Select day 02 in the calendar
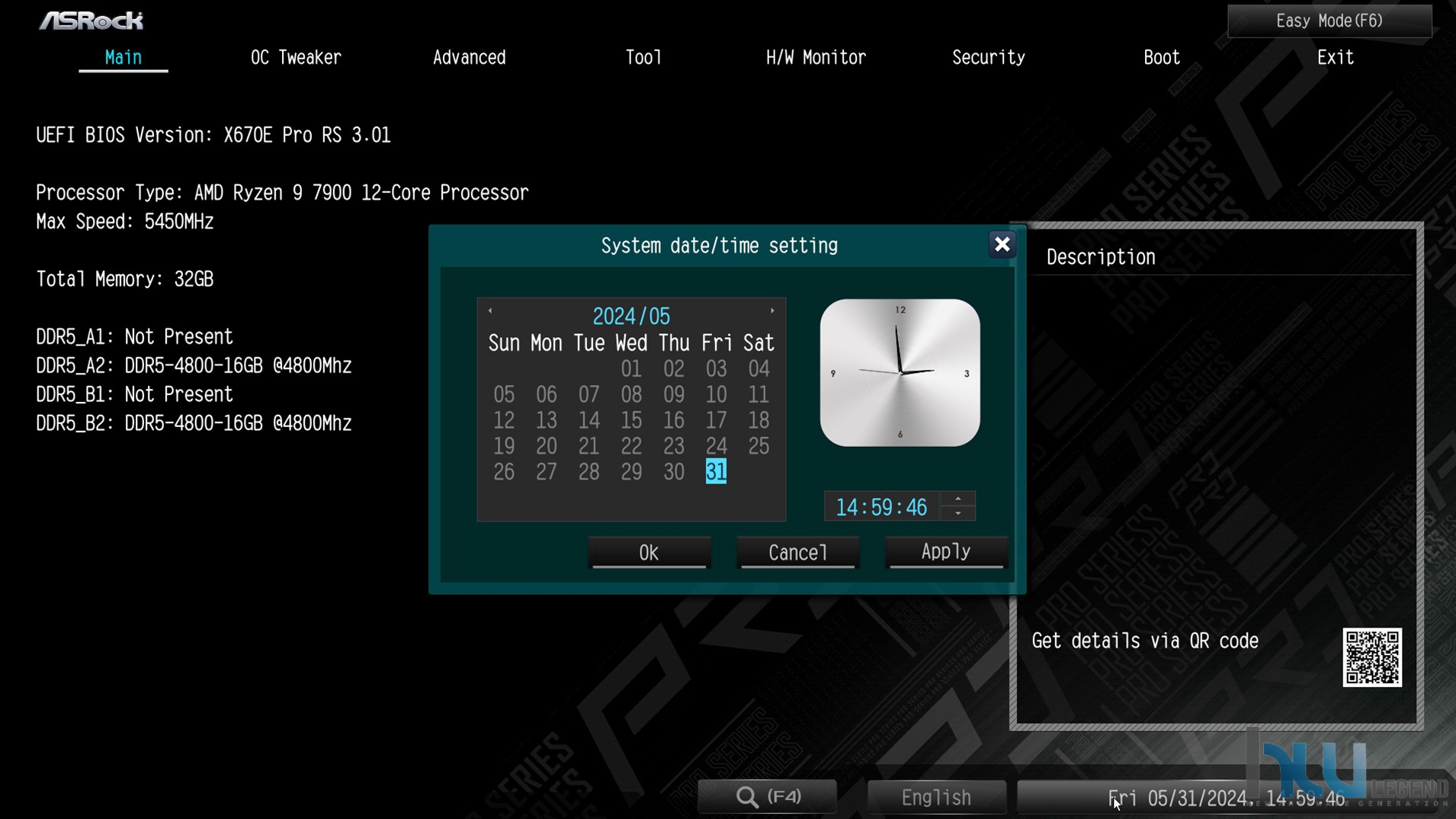Screen dimensions: 1456x819 click(x=674, y=369)
